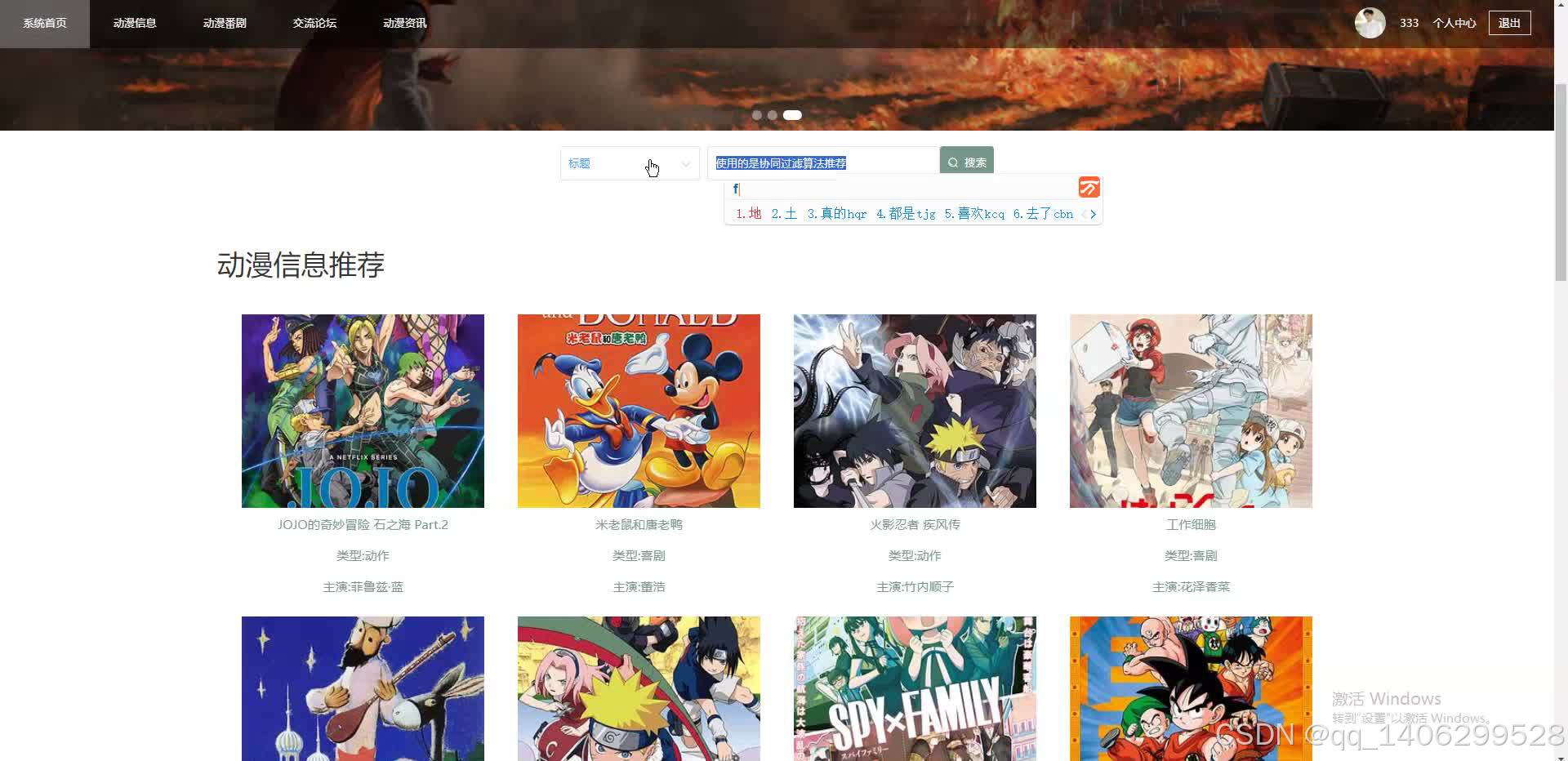Open the SPY×FAMILY poster thumbnail
This screenshot has height=761, width=1568.
915,688
